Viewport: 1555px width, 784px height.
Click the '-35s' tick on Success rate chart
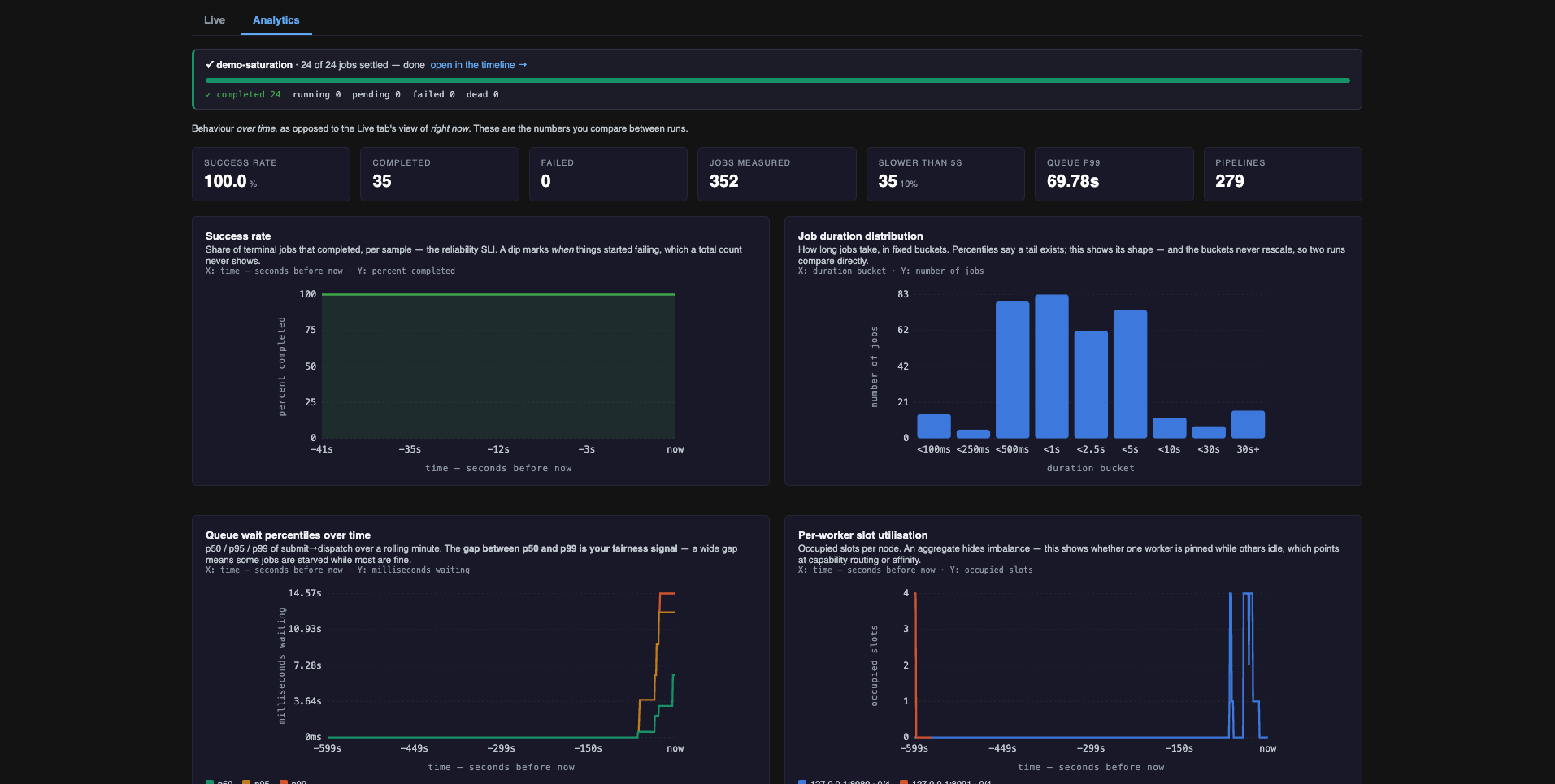point(410,449)
